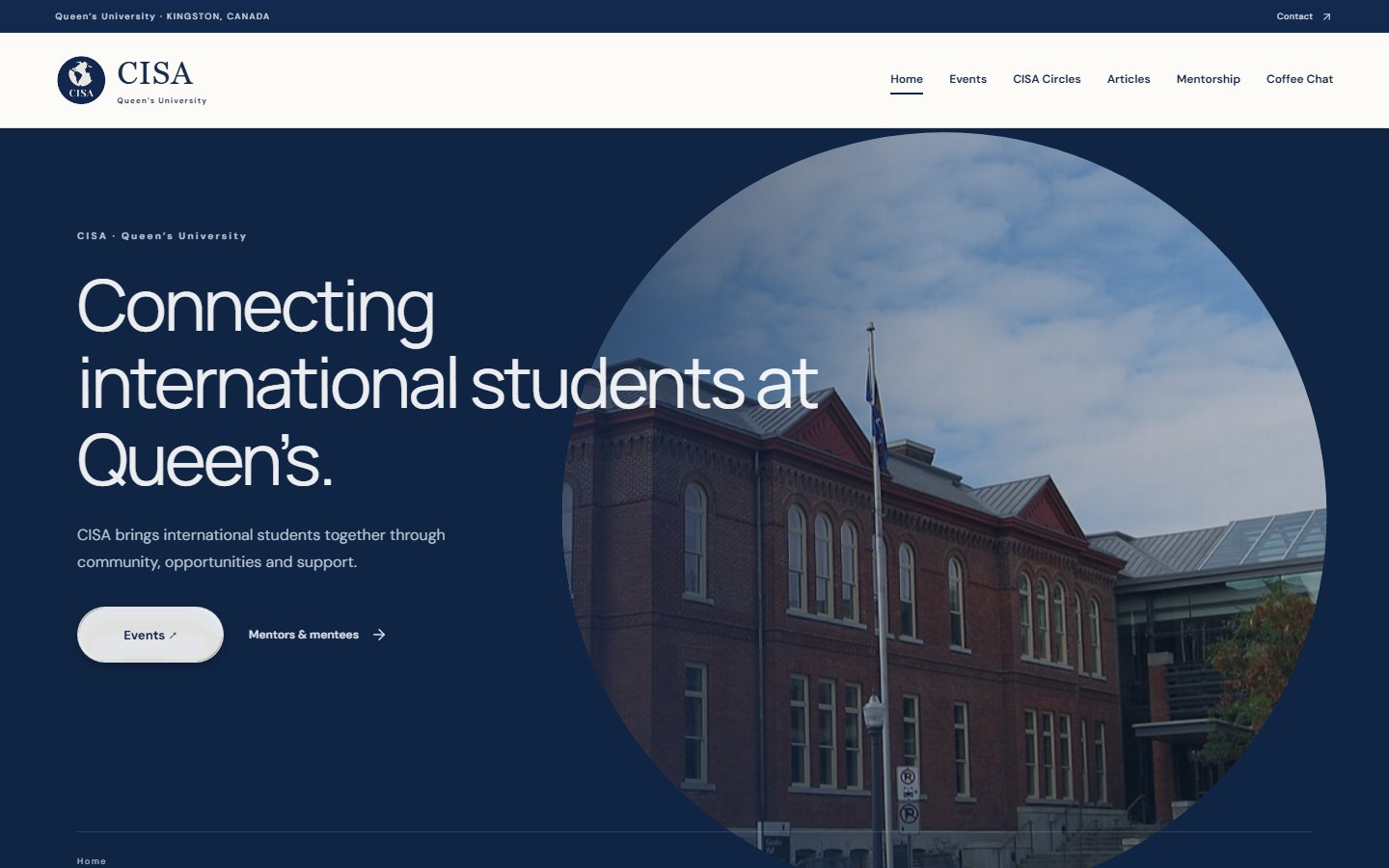The image size is (1389, 868).
Task: Open the Articles navigation item
Action: [1129, 79]
